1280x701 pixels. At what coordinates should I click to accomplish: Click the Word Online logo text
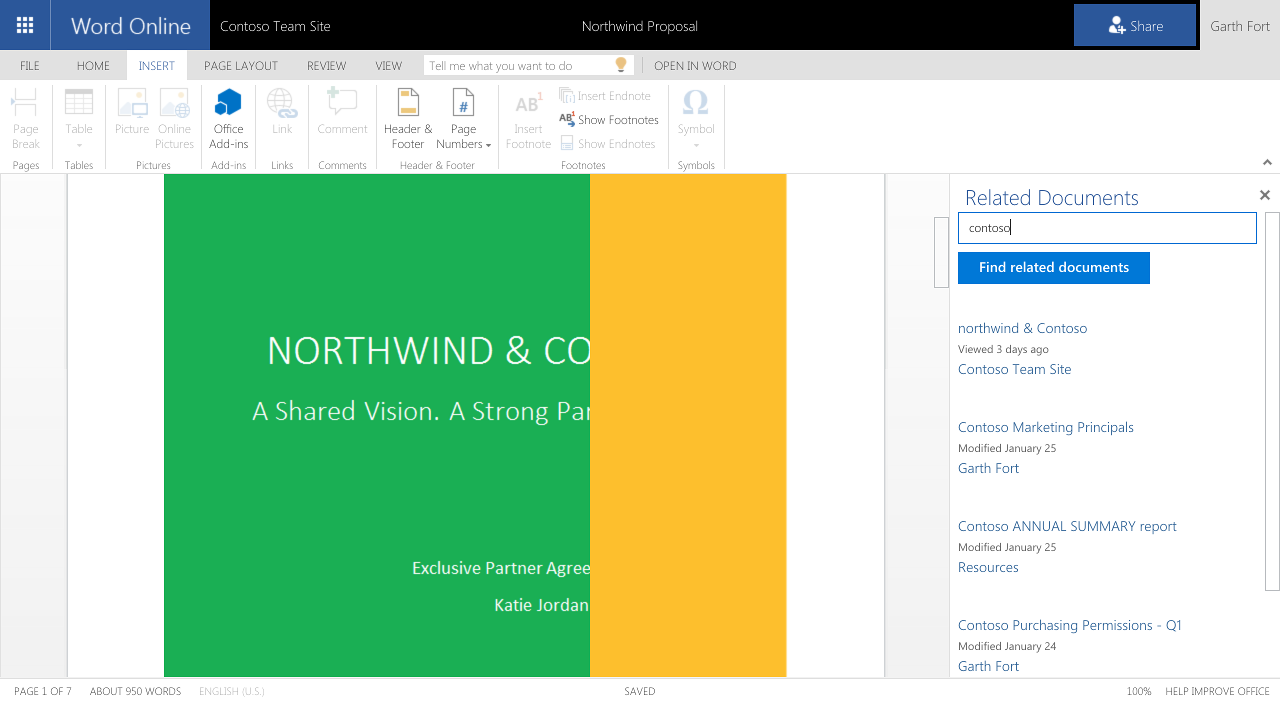(131, 26)
